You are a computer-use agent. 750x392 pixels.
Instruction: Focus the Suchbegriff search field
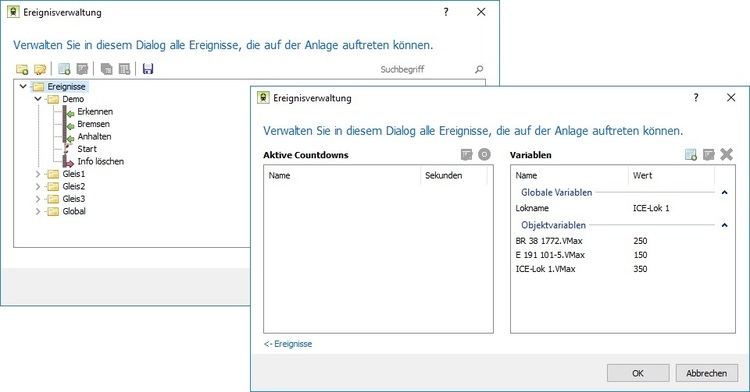[x=426, y=69]
